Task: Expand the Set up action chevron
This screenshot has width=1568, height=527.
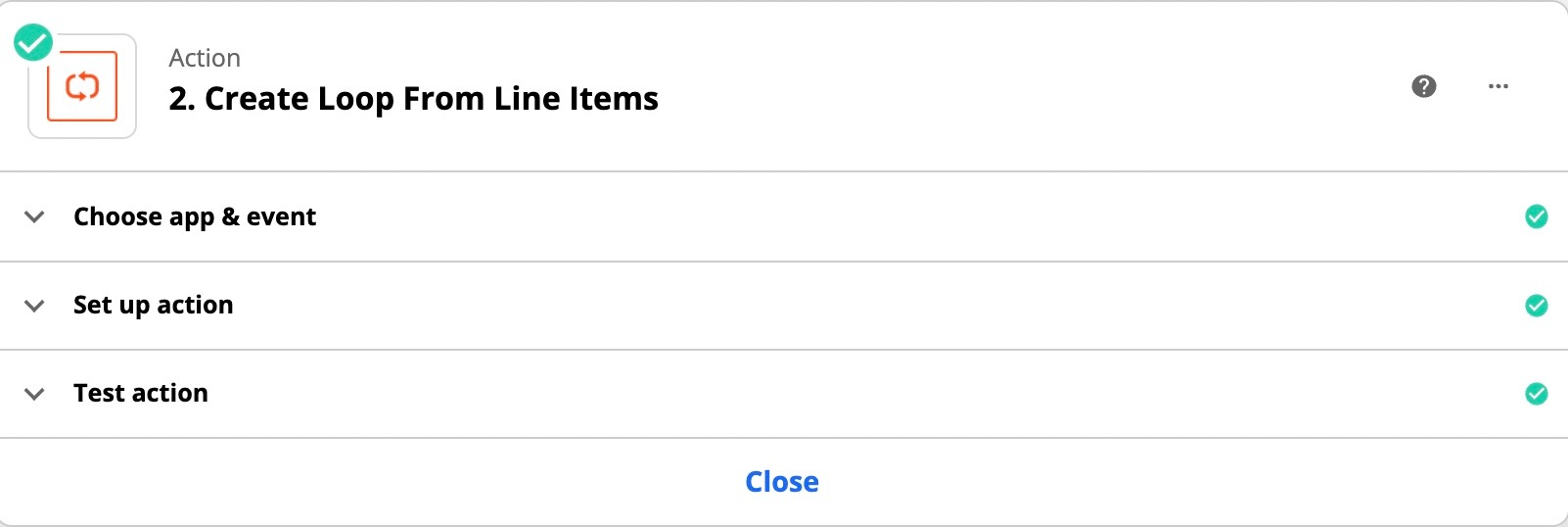Action: [x=34, y=306]
